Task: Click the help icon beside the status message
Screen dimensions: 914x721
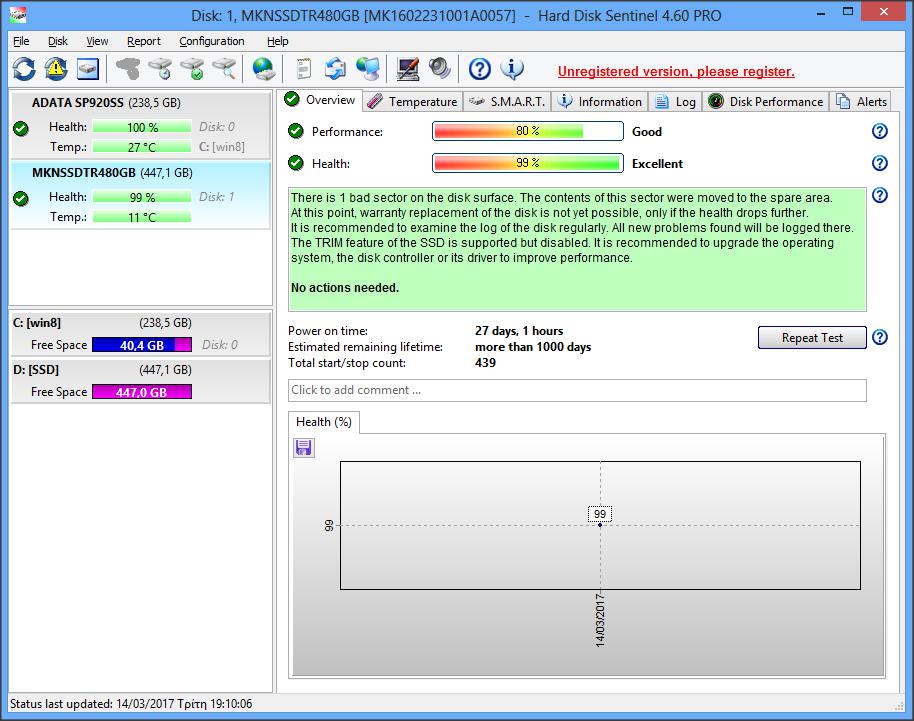Action: 880,195
